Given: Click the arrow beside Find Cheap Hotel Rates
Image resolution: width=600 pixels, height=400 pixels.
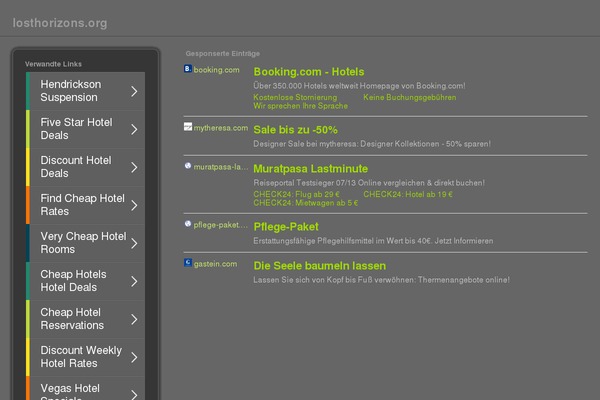Looking at the screenshot, I should tap(134, 206).
